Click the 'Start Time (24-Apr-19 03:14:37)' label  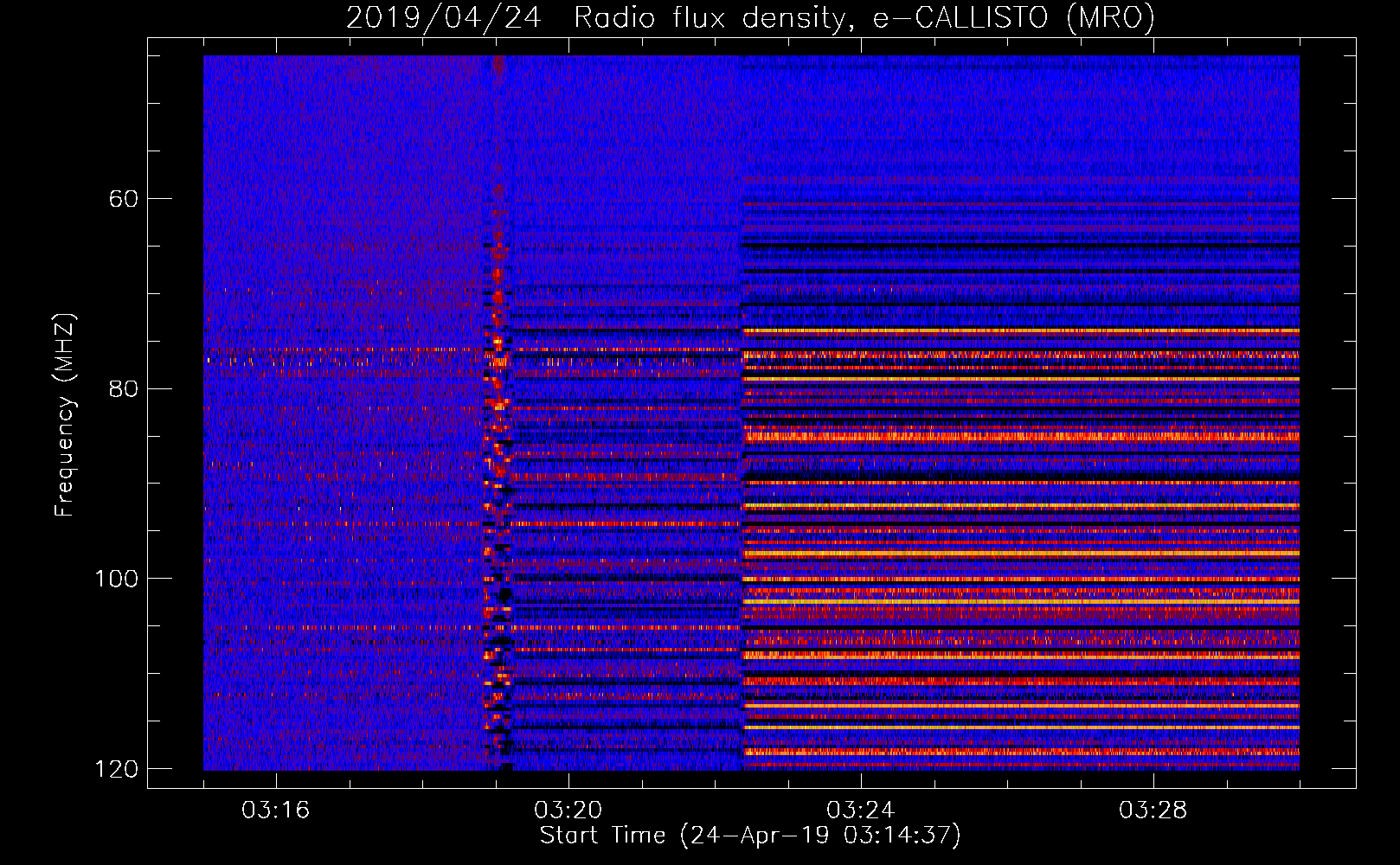pos(750,836)
